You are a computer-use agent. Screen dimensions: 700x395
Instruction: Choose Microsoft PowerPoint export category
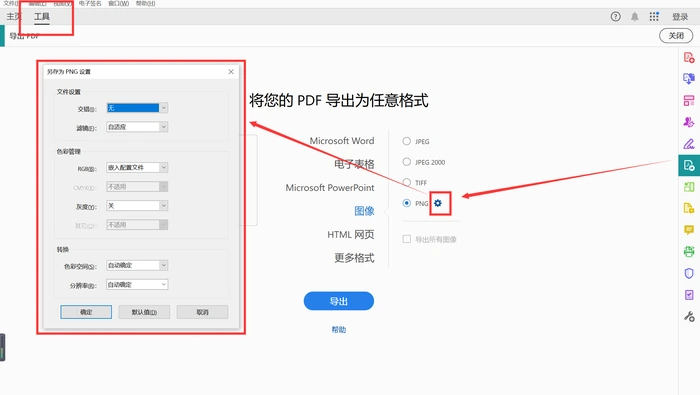[x=330, y=187]
